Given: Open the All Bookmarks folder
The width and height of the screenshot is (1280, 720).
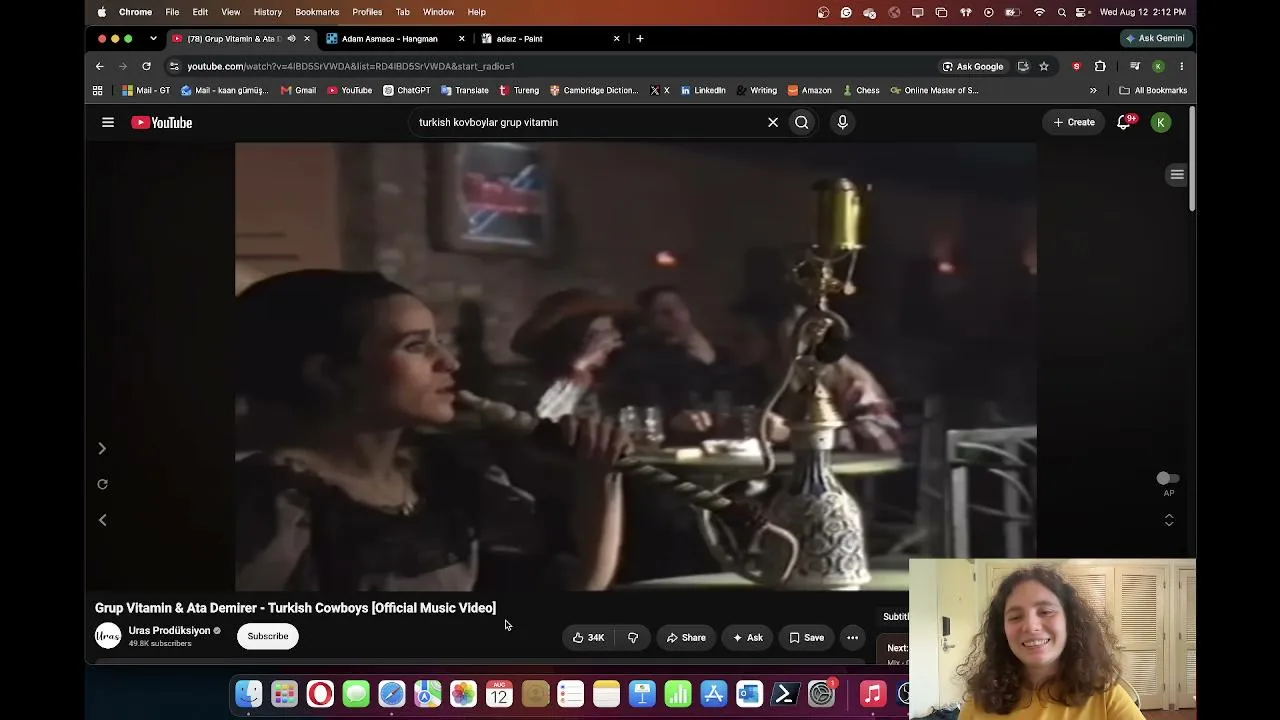Looking at the screenshot, I should pyautogui.click(x=1153, y=90).
